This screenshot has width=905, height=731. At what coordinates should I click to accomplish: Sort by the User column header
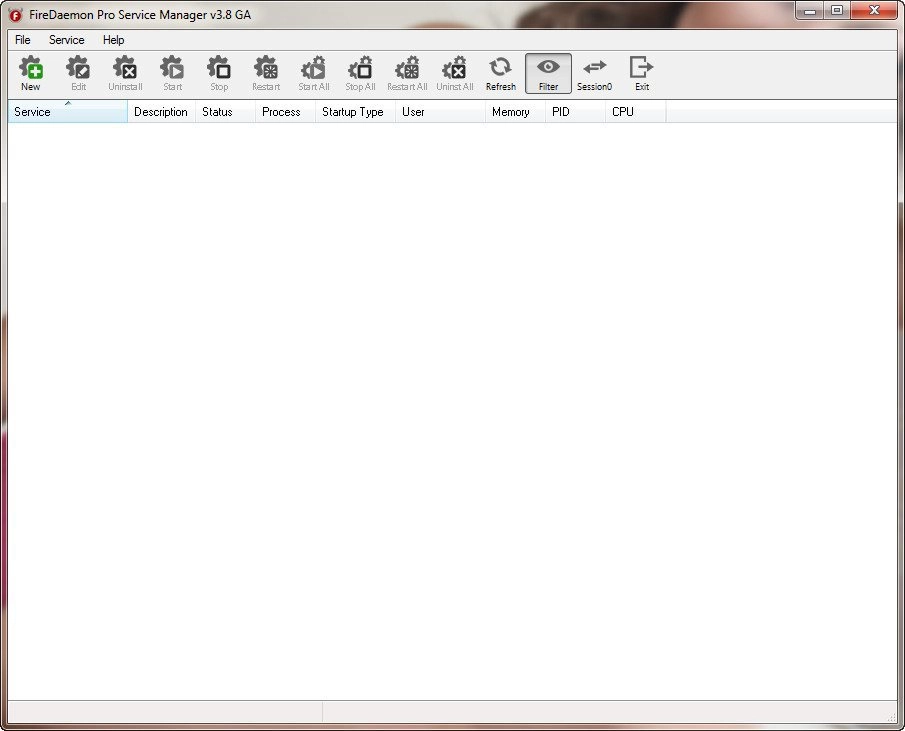click(x=440, y=111)
